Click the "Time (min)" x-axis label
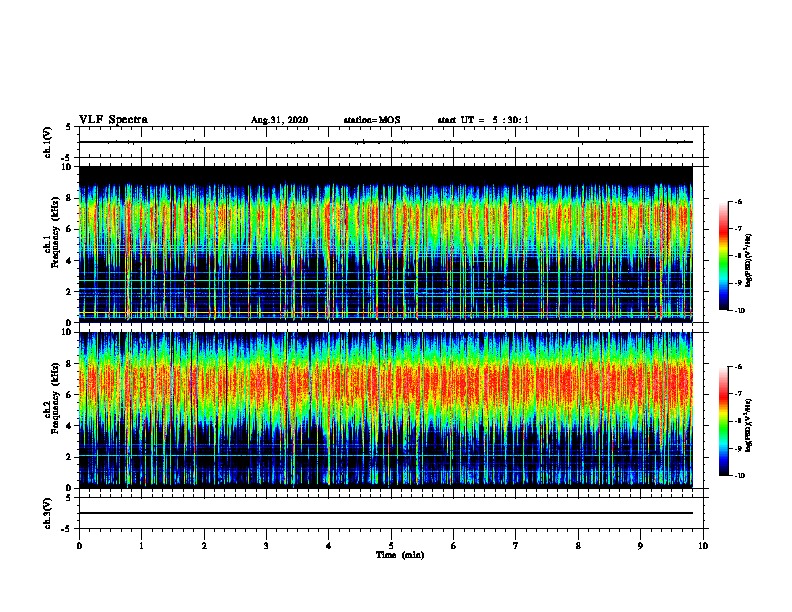 (x=400, y=555)
